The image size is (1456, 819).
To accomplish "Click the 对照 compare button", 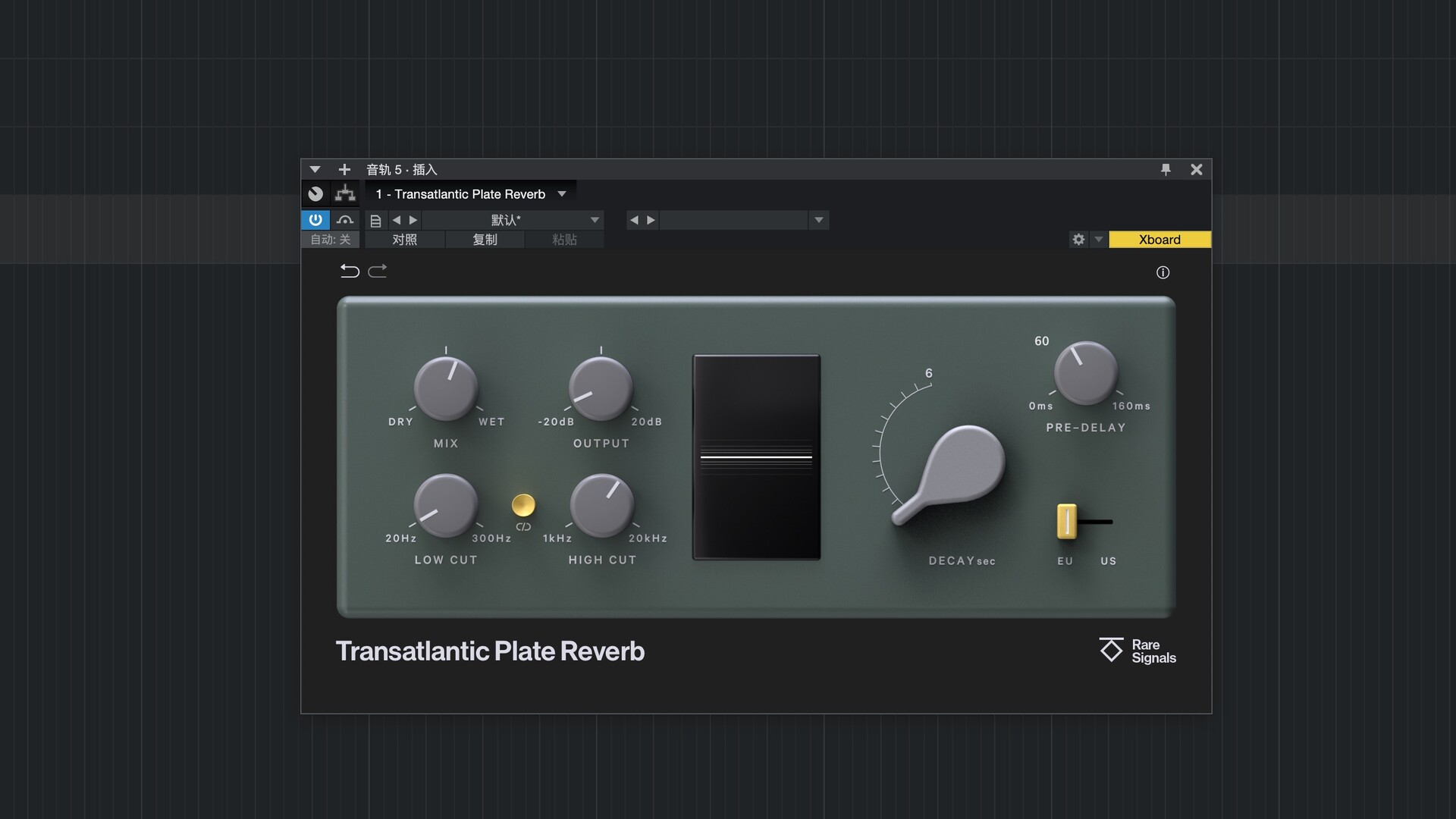I will tap(404, 240).
